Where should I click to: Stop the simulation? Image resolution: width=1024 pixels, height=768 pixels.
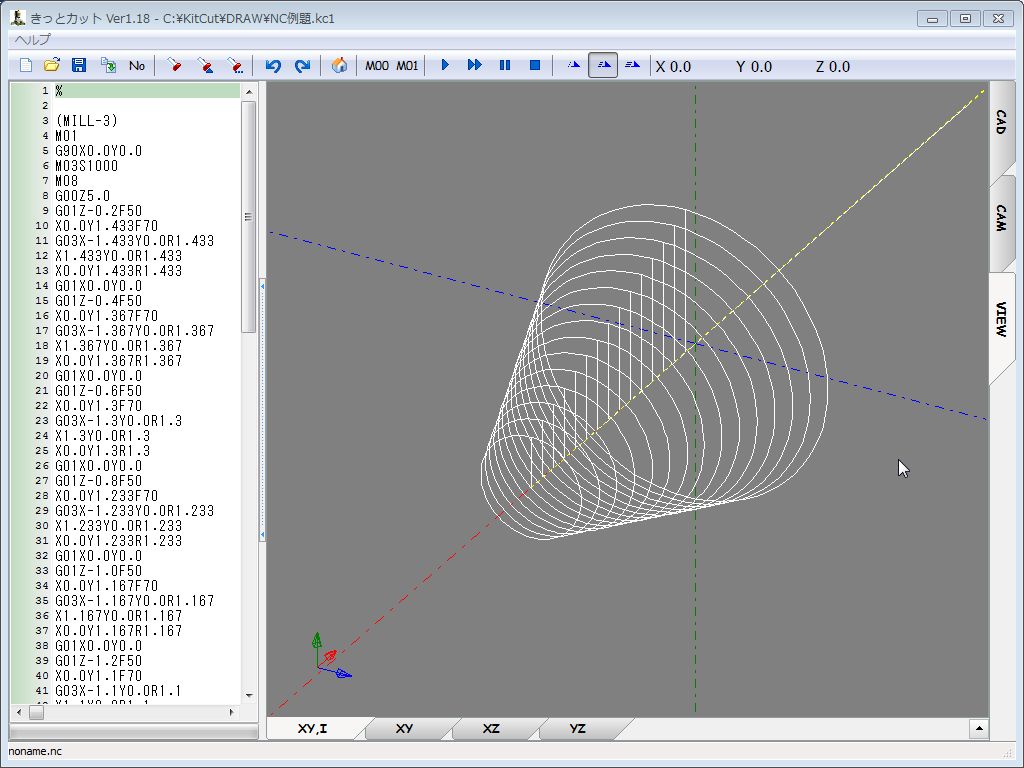(x=535, y=65)
